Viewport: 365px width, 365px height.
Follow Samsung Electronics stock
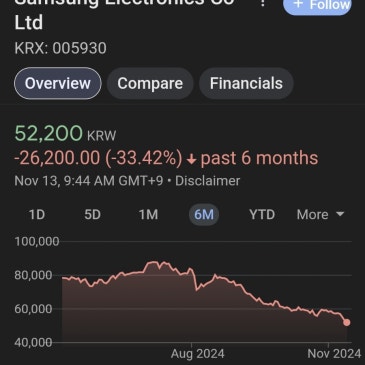[317, 5]
